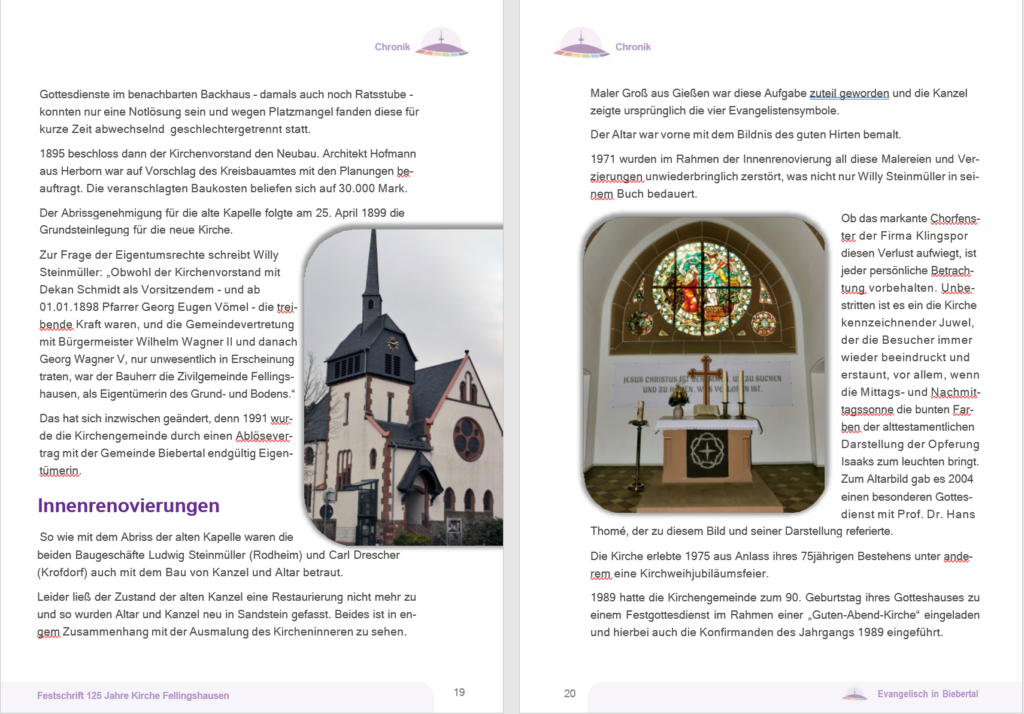This screenshot has width=1024, height=714.
Task: Click the line starting 'Gottesdienste im benachbarten Backhaus'
Action: click(x=227, y=95)
